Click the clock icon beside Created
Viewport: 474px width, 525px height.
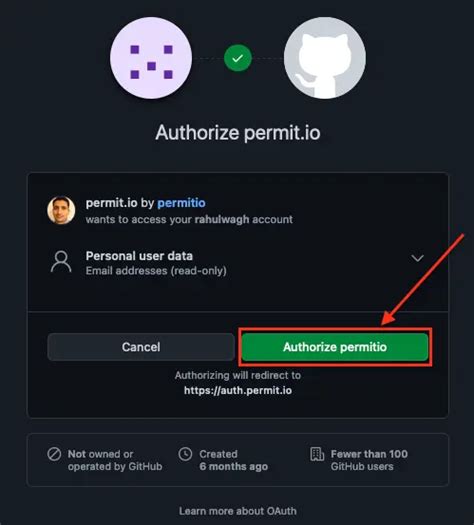click(185, 454)
